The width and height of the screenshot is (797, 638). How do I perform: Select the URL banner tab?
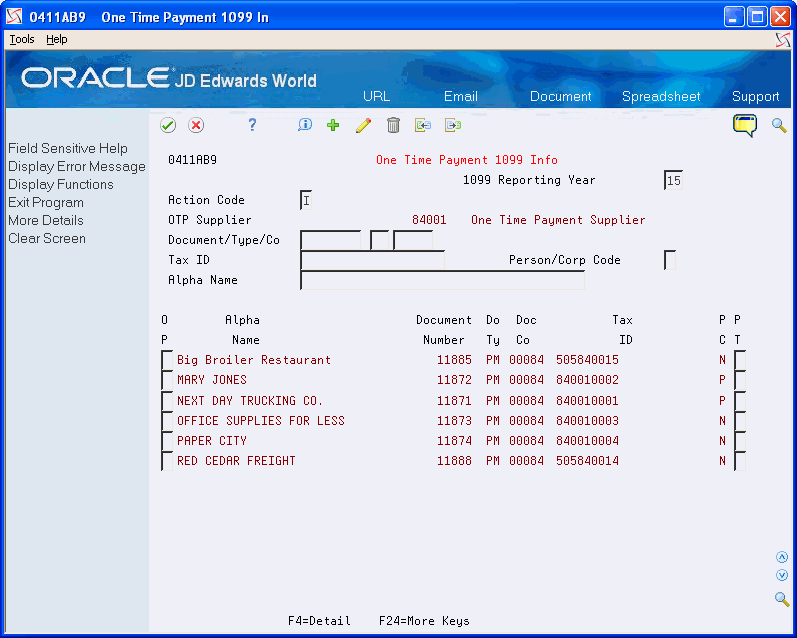pos(377,96)
